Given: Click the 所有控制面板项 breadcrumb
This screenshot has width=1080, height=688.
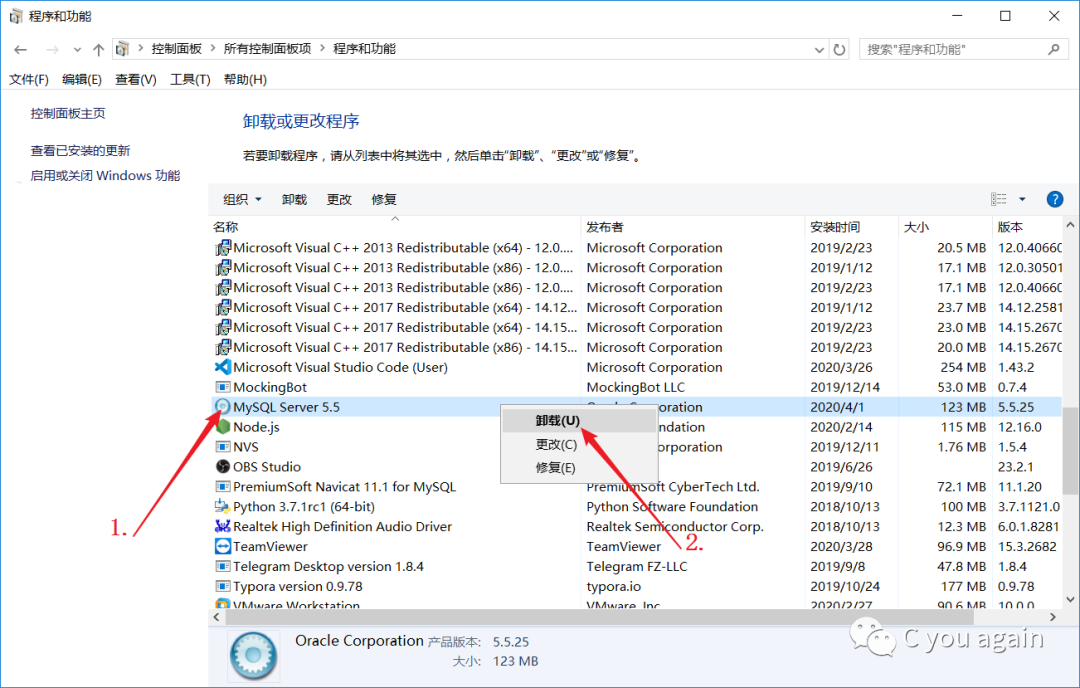Looking at the screenshot, I should 267,49.
